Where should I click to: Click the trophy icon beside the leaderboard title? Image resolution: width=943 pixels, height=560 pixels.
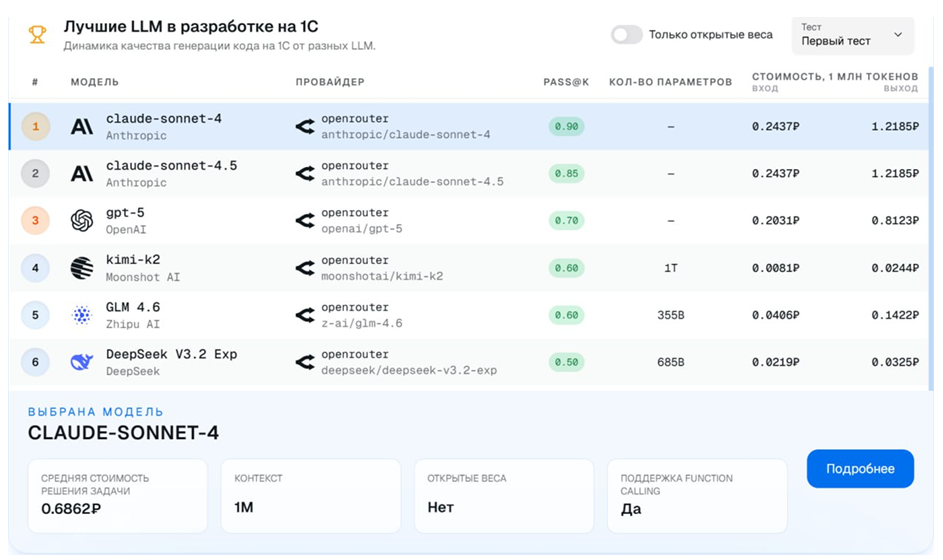[x=37, y=35]
